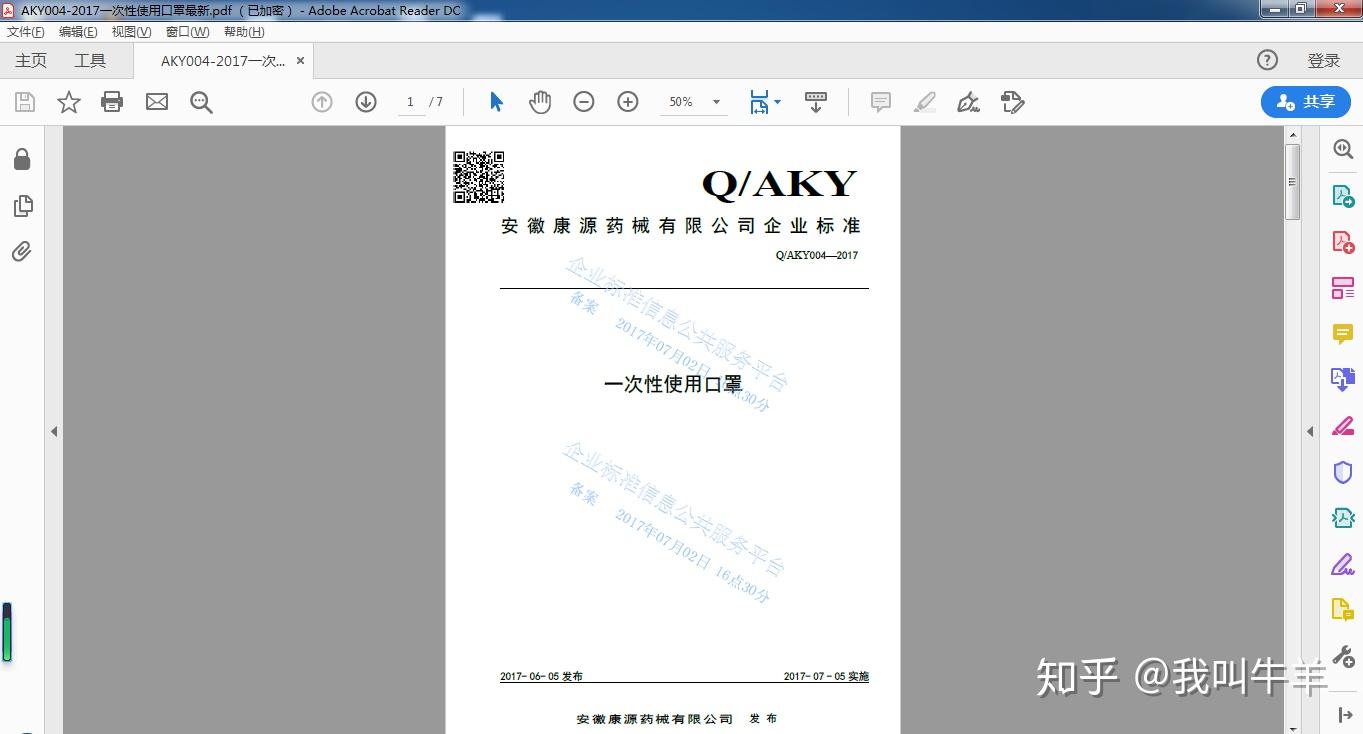The image size is (1363, 734).
Task: Open the attachments paperclip panel
Action: point(22,251)
